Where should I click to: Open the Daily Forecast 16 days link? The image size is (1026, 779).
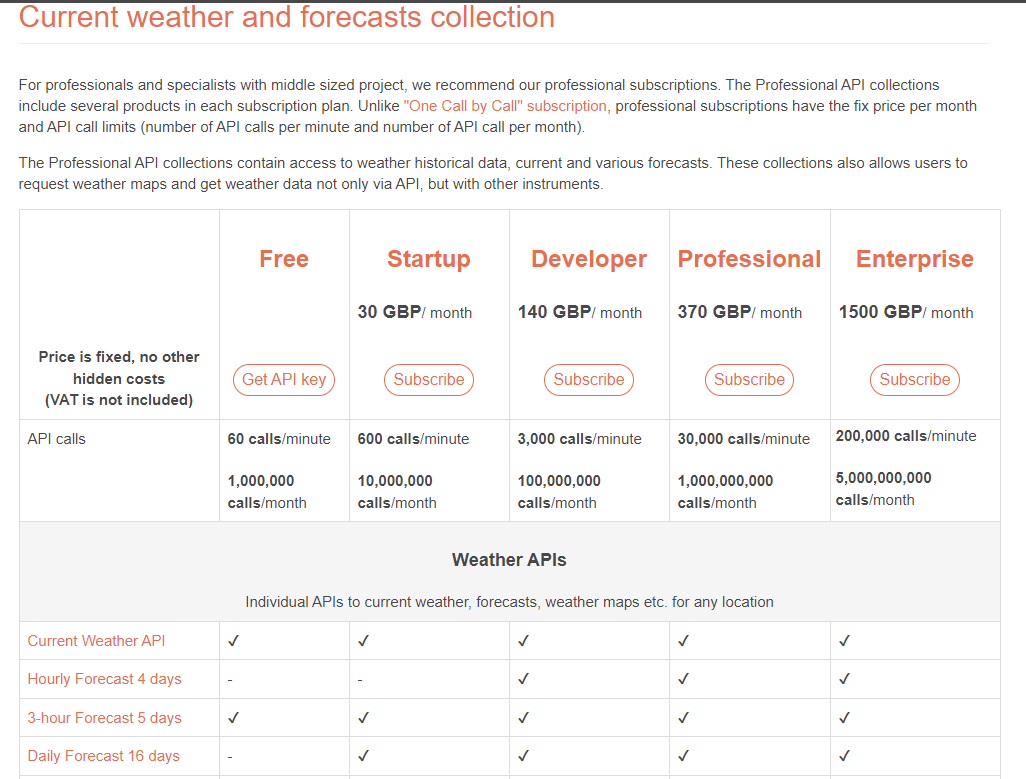[x=103, y=756]
